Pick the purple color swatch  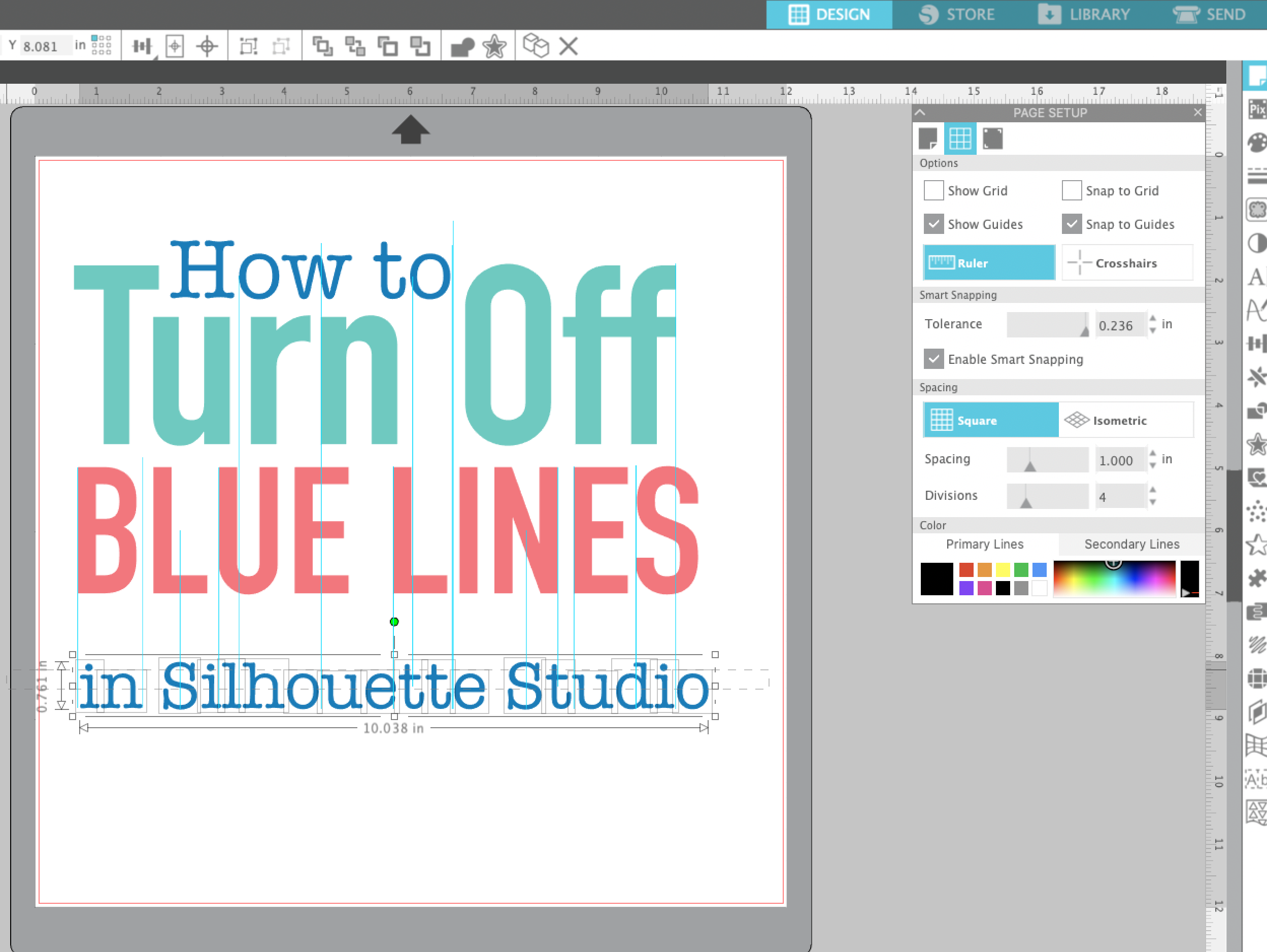[966, 588]
